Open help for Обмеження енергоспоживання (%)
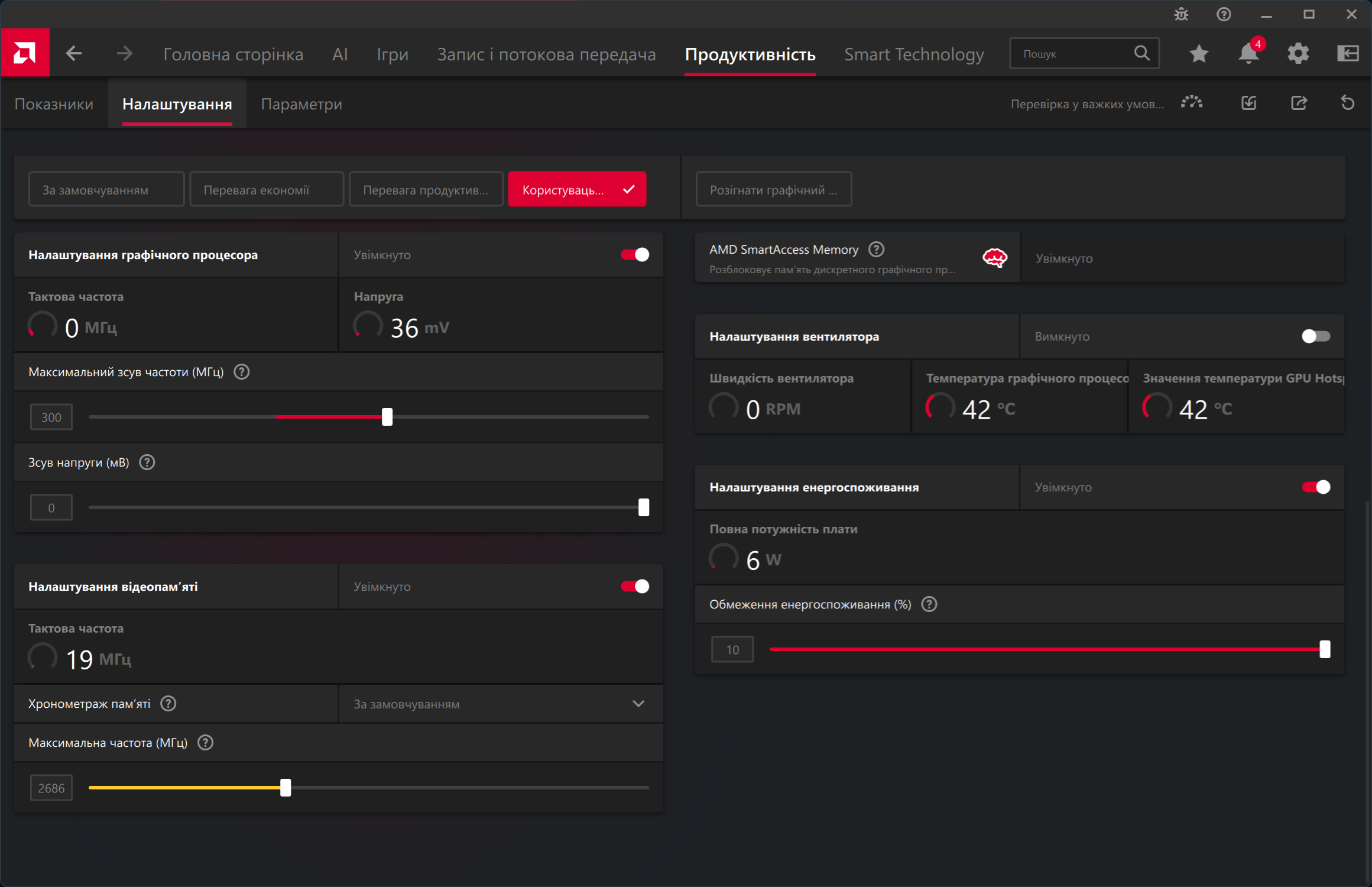 pos(929,604)
